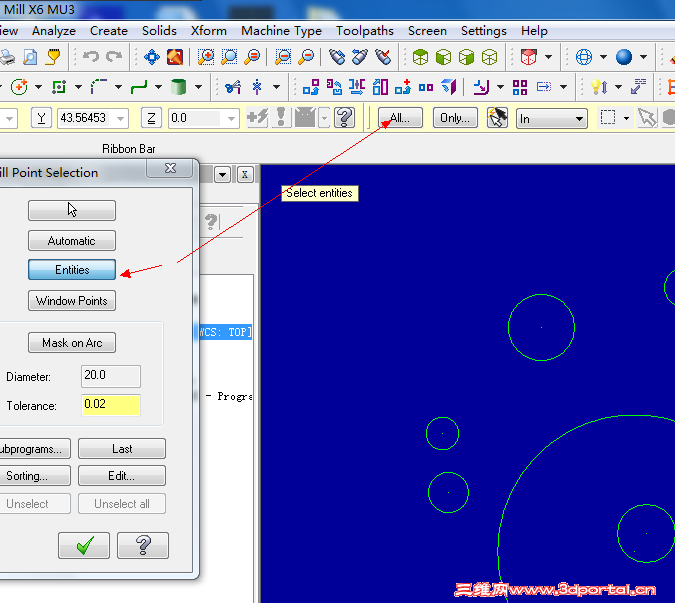Viewport: 675px width, 603px height.
Task: Click the Sorting... button
Action: [x=34, y=476]
